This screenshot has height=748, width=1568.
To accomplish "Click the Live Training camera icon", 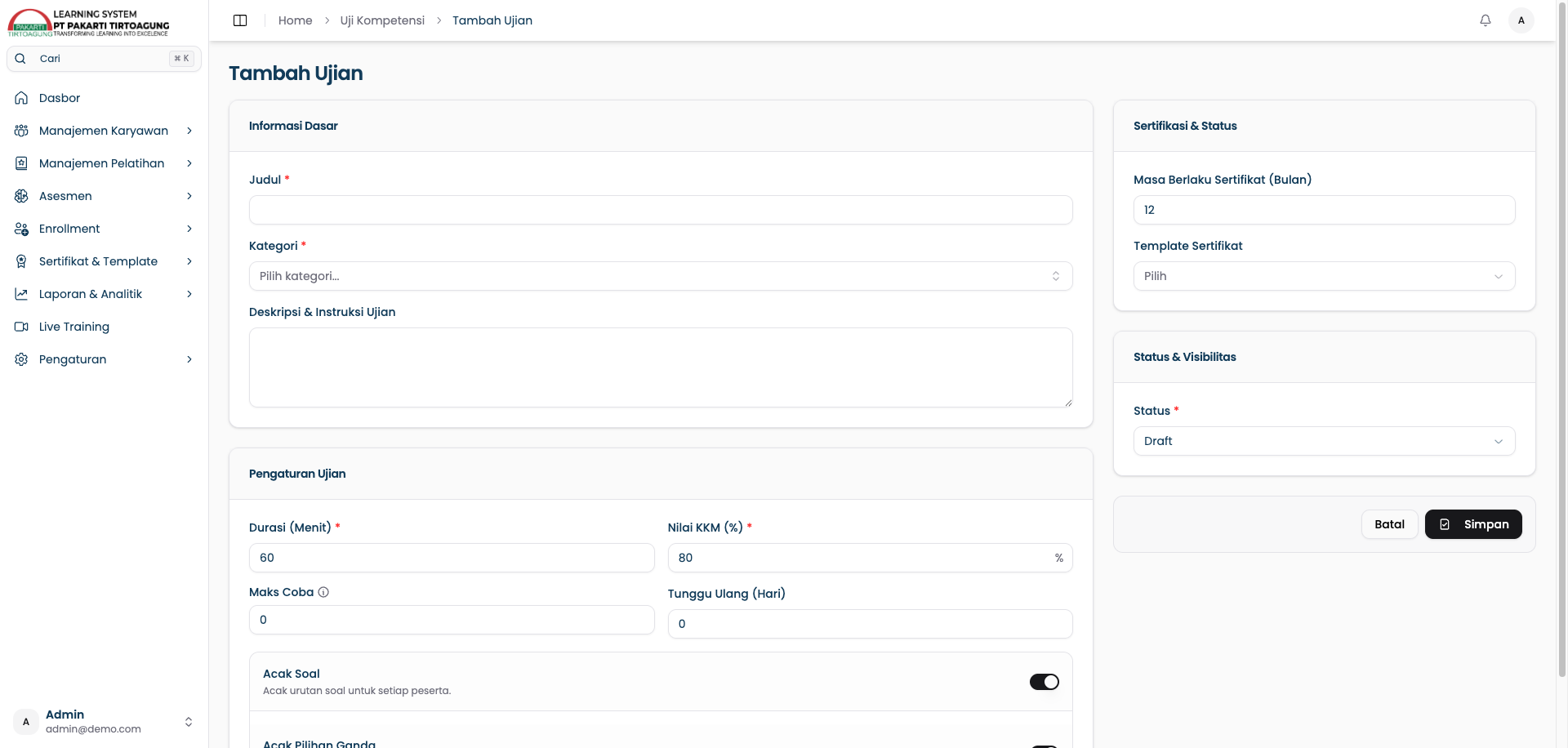I will coord(21,327).
